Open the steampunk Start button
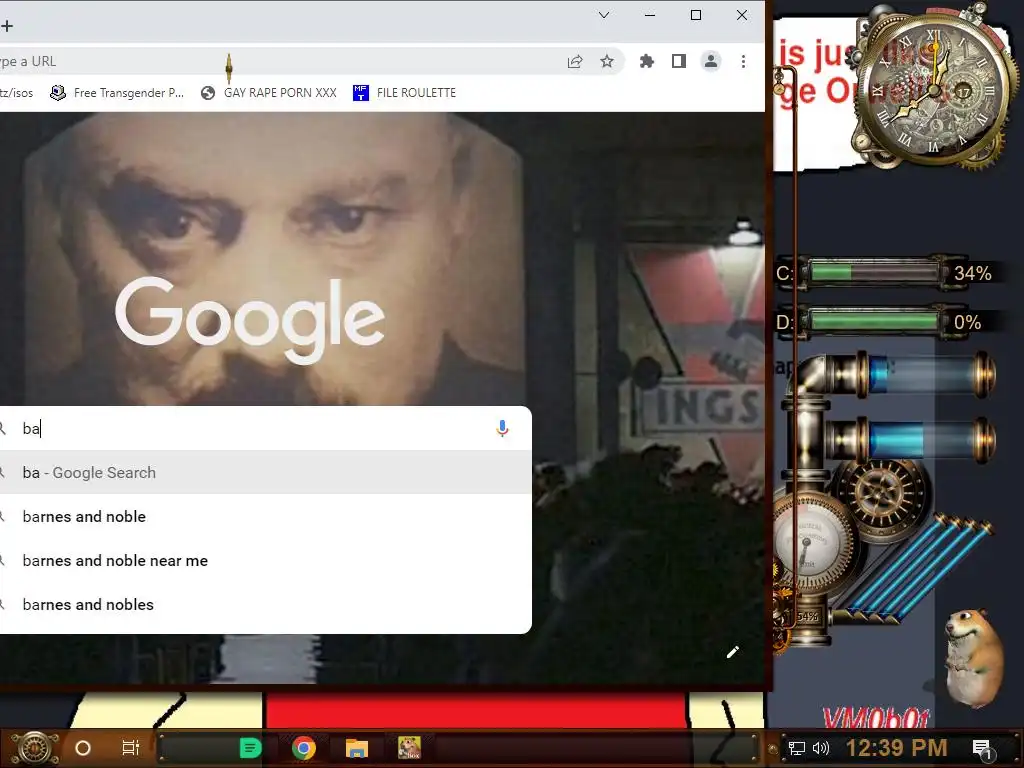 [34, 748]
